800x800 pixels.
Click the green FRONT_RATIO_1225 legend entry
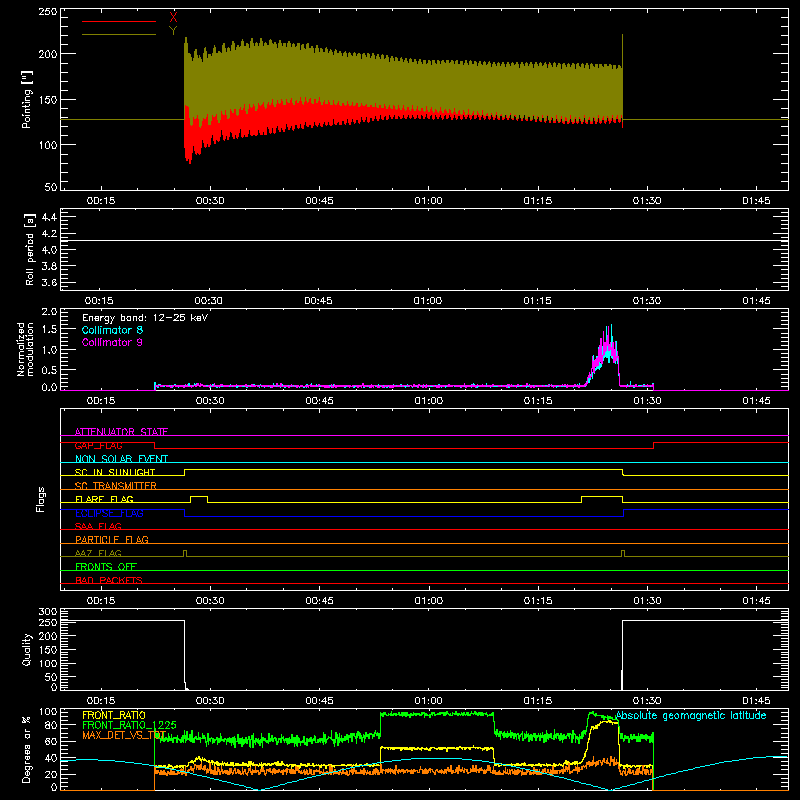click(130, 725)
